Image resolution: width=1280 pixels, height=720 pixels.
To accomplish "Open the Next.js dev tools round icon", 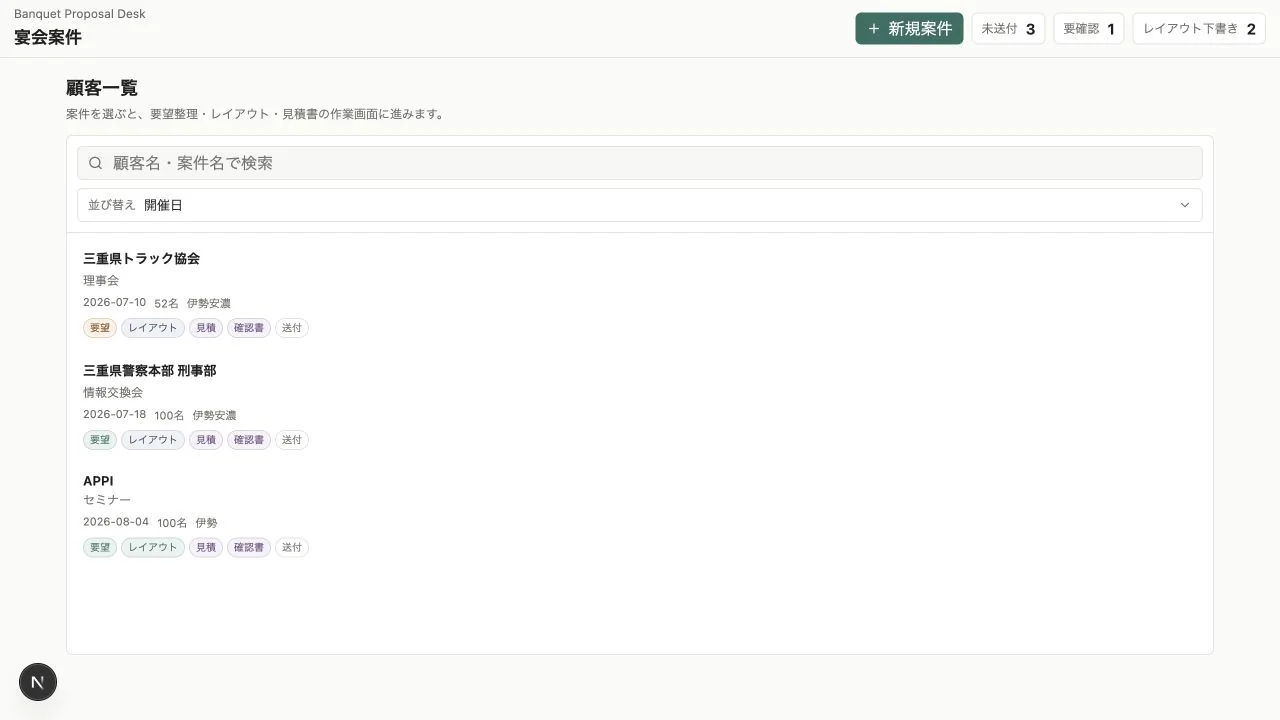I will point(38,682).
